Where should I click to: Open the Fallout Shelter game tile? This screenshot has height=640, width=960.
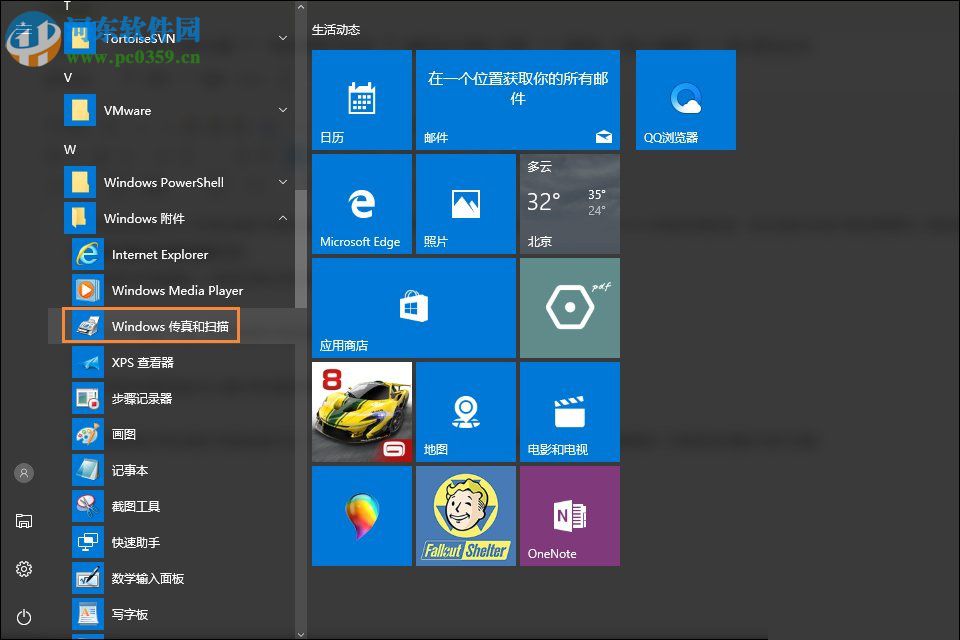[x=465, y=515]
